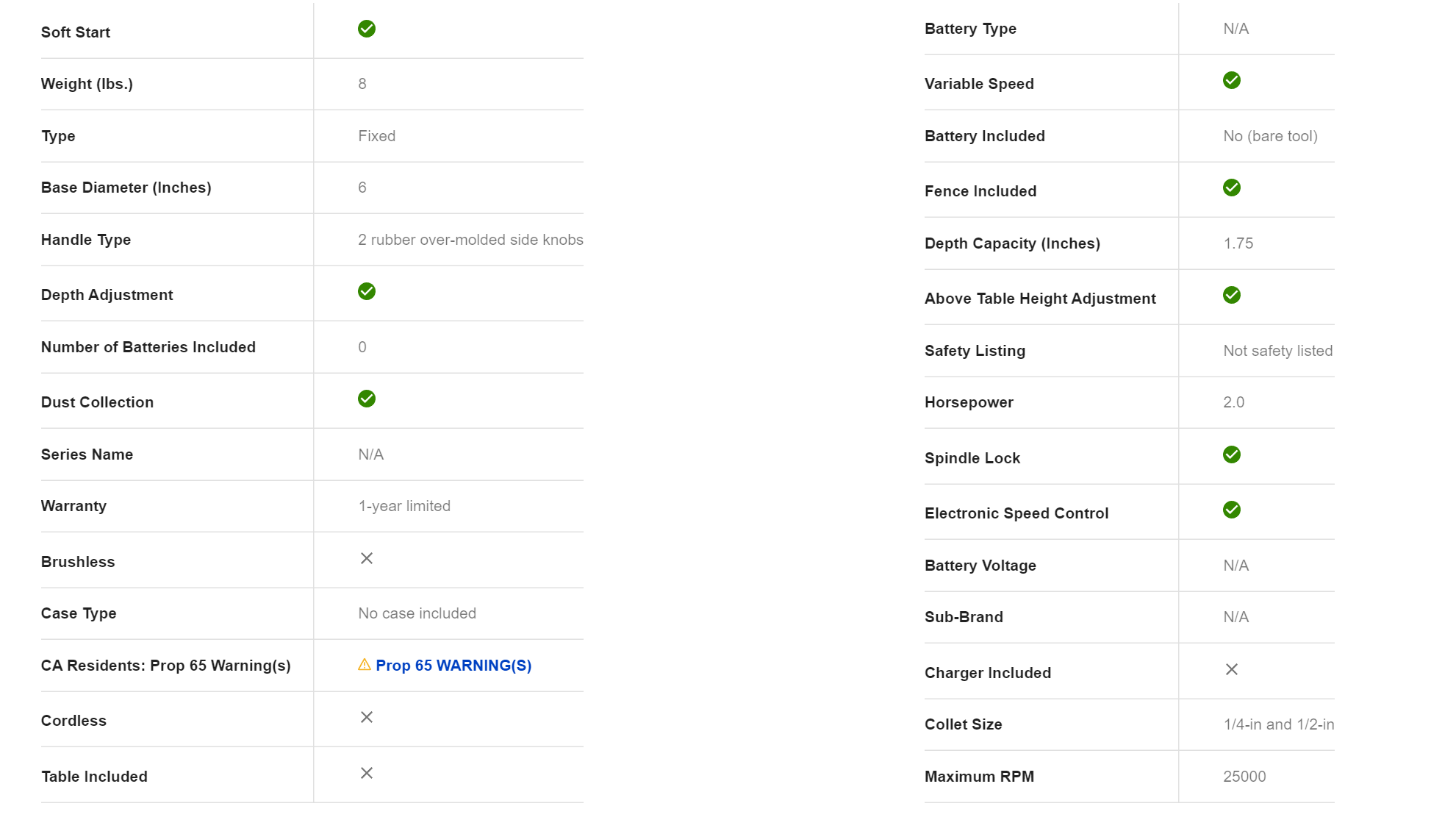Image resolution: width=1456 pixels, height=820 pixels.
Task: Click the Warranty 1-year limited value
Action: (404, 506)
